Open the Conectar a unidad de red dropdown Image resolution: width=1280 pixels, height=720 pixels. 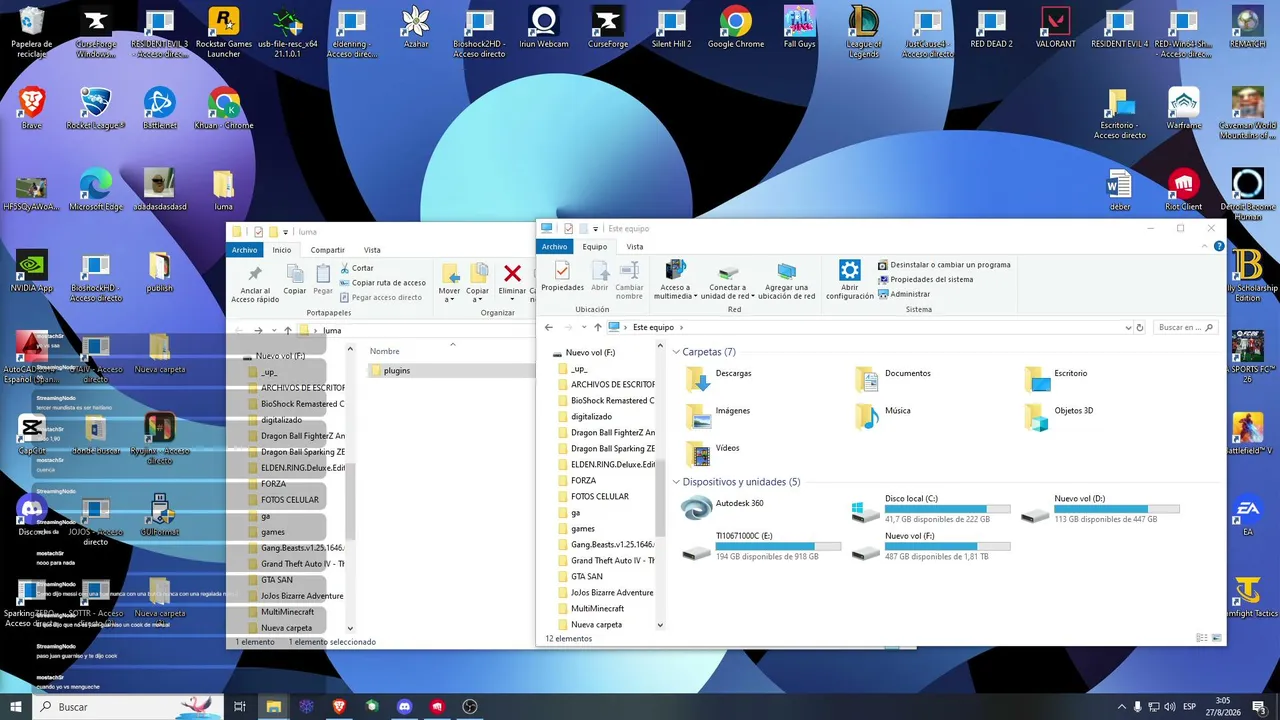[x=727, y=279]
